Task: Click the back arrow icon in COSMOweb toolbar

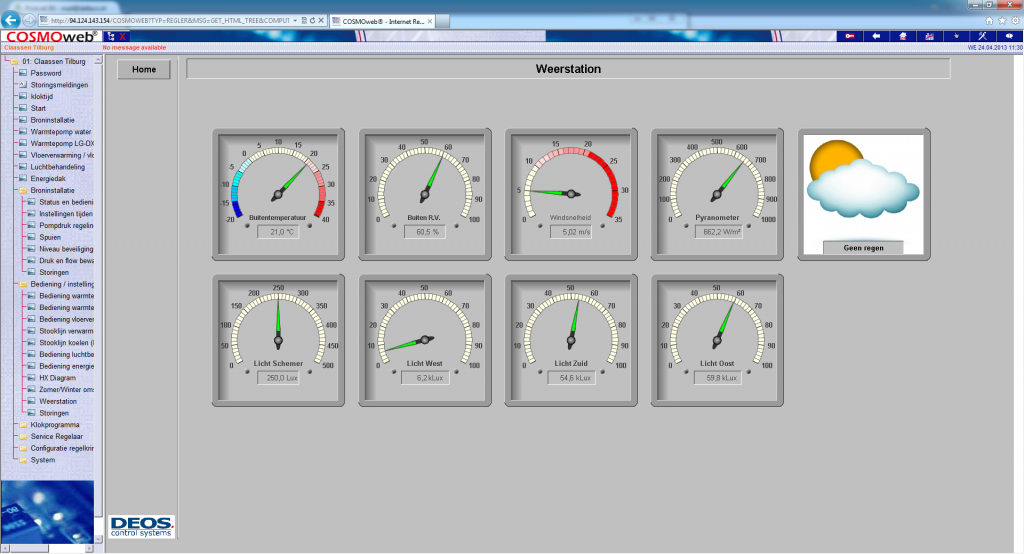Action: pyautogui.click(x=876, y=36)
